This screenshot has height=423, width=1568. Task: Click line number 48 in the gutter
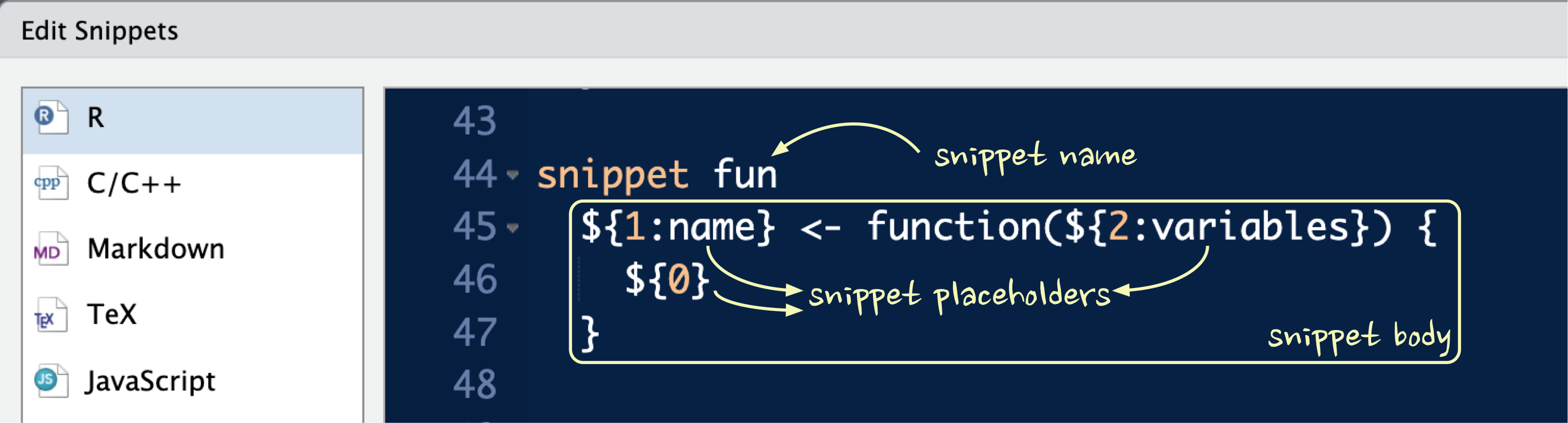(x=475, y=385)
